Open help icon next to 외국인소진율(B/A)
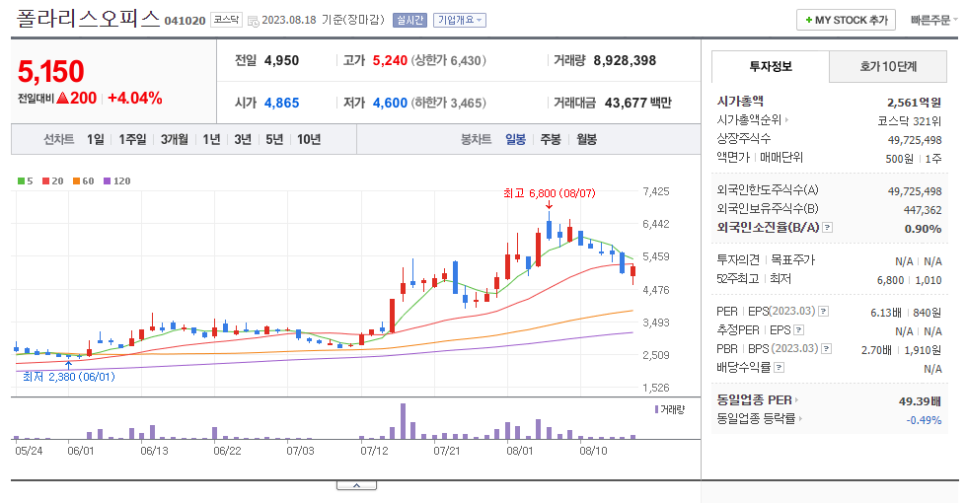The width and height of the screenshot is (966, 503). coord(827,227)
